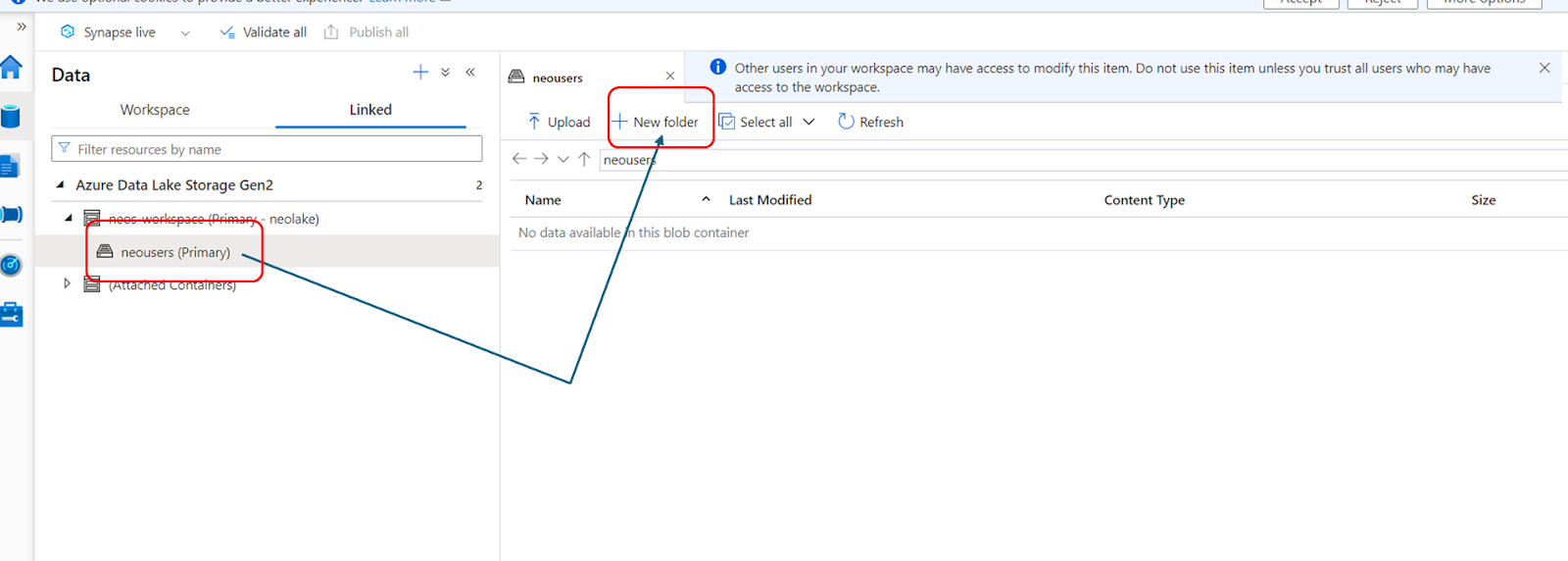Viewport: 1568px width, 561px height.
Task: Close the neousers tab
Action: click(670, 76)
